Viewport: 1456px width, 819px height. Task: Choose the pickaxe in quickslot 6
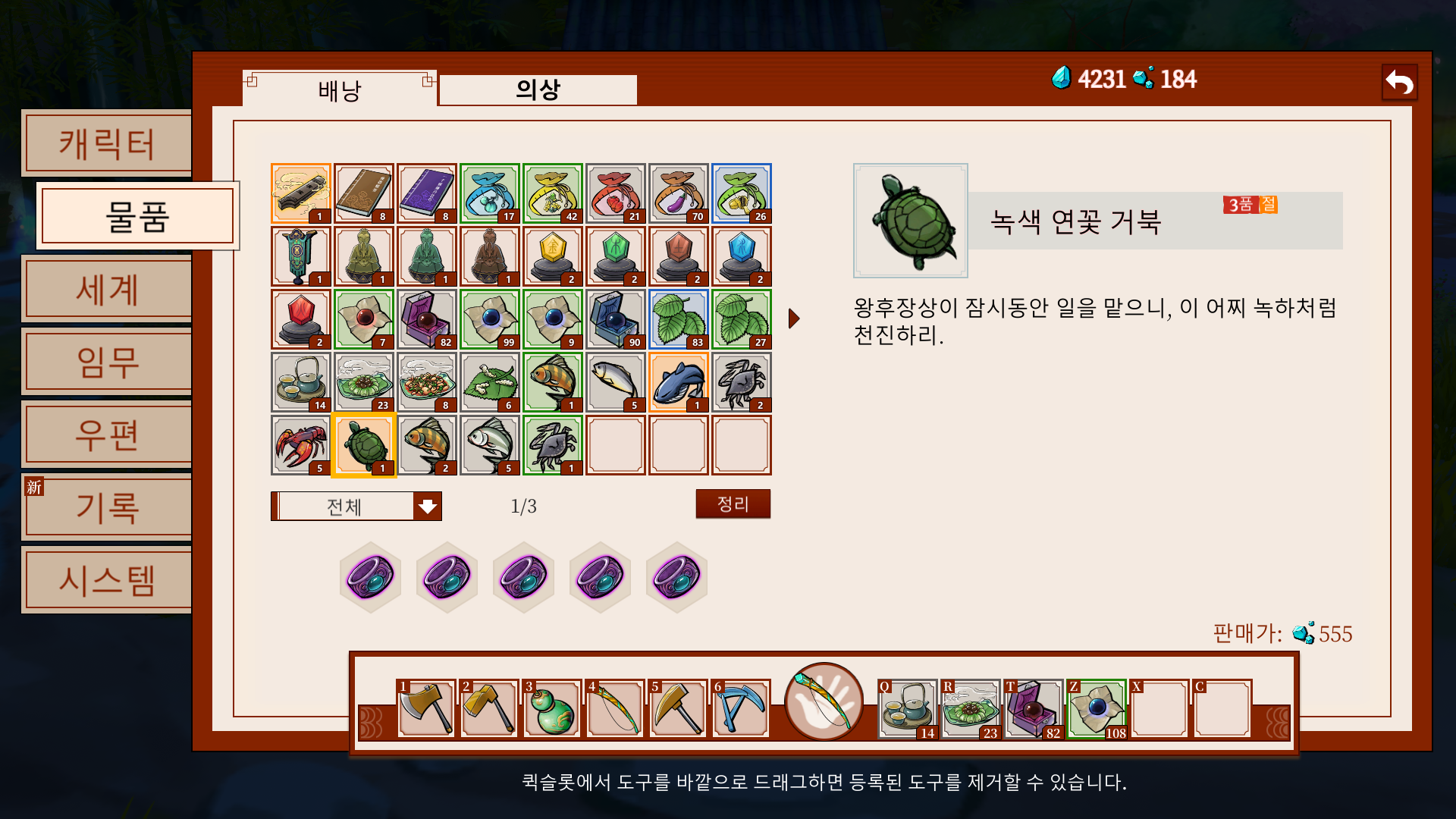point(741,708)
